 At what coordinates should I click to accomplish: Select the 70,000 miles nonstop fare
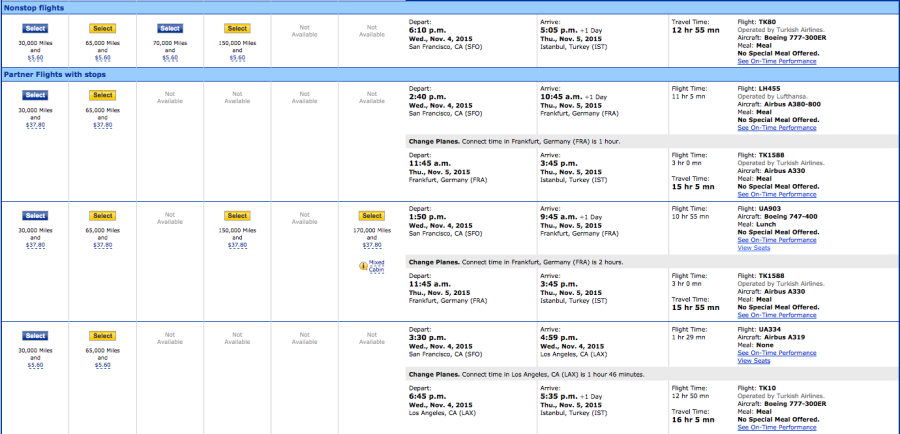(169, 29)
